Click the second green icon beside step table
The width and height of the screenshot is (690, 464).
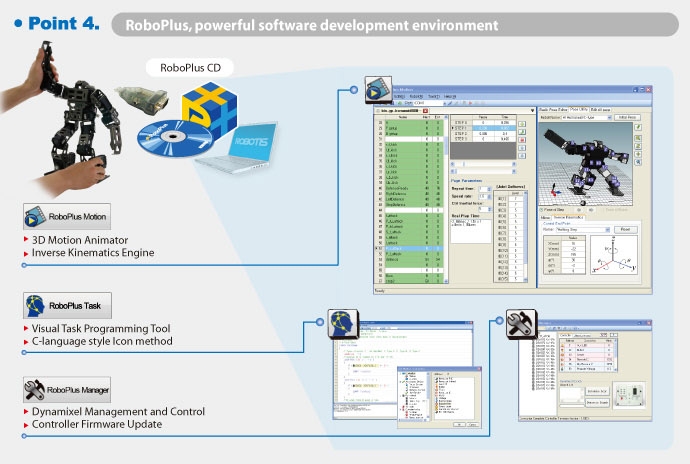point(522,132)
